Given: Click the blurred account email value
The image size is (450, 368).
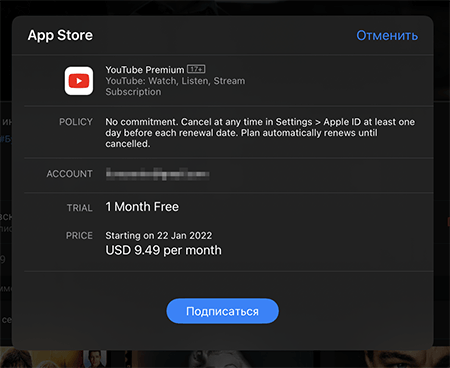Looking at the screenshot, I should [157, 174].
